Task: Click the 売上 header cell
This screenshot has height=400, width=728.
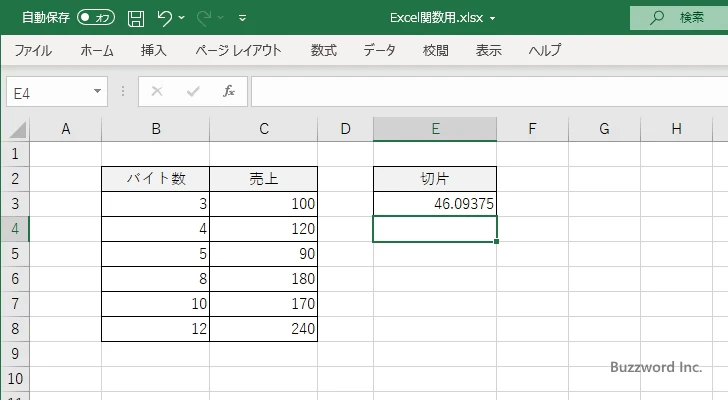Action: pos(264,179)
